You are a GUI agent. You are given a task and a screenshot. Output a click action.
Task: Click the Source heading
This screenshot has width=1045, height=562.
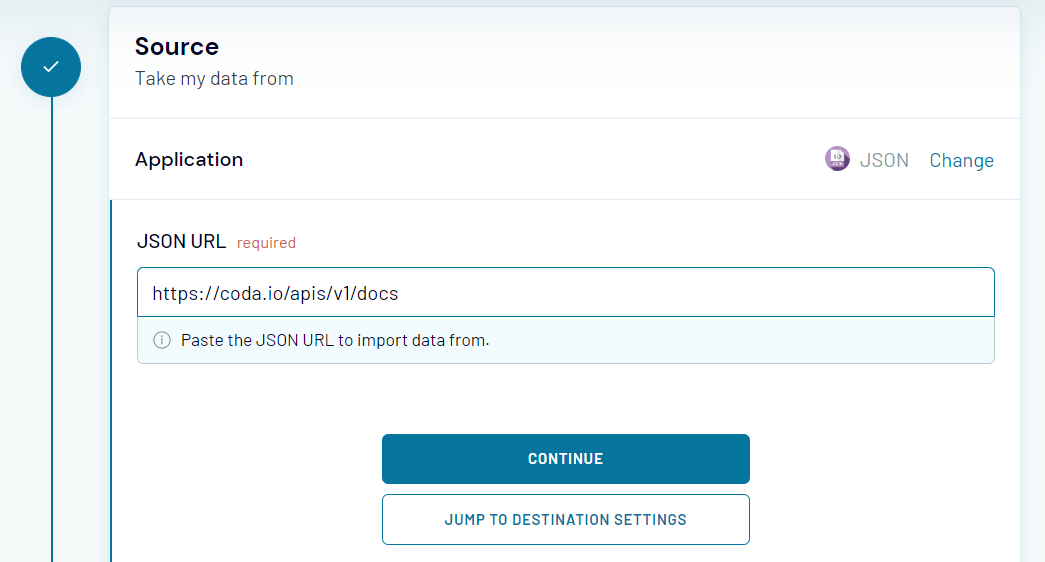[x=177, y=46]
